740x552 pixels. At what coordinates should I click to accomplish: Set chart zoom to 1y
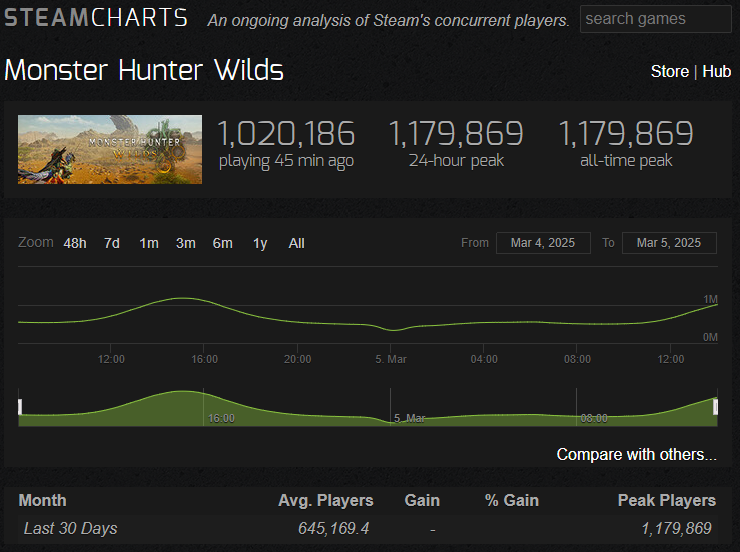click(260, 243)
